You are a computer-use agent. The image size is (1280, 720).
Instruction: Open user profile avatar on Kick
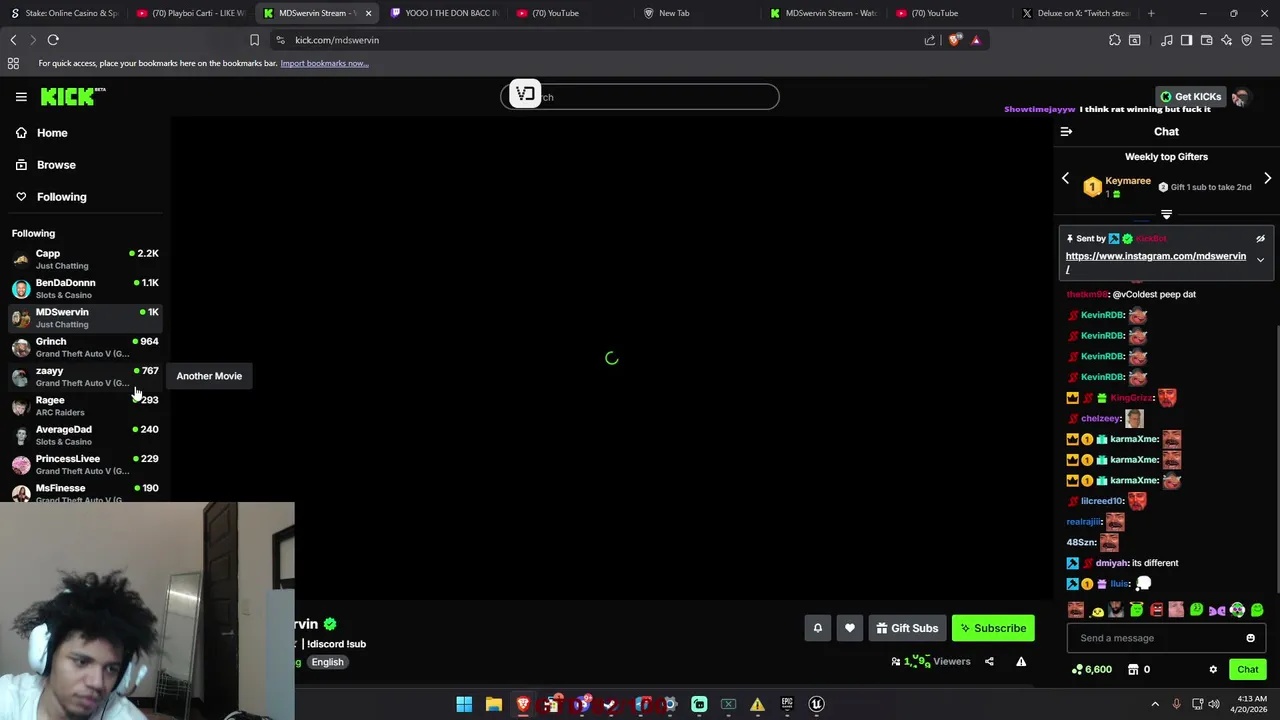1240,97
